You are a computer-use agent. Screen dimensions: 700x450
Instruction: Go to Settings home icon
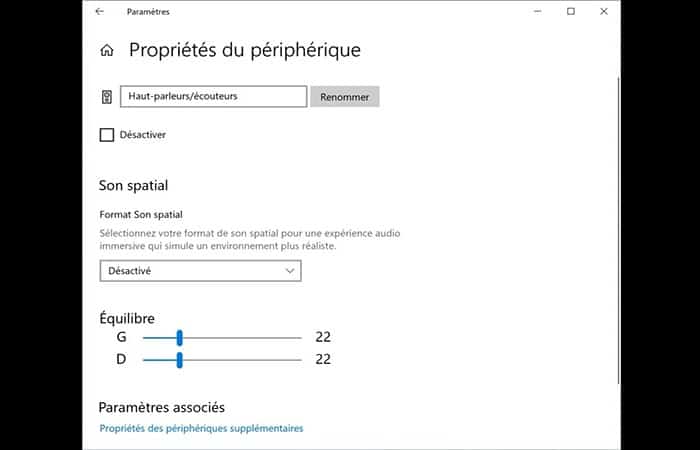106,50
